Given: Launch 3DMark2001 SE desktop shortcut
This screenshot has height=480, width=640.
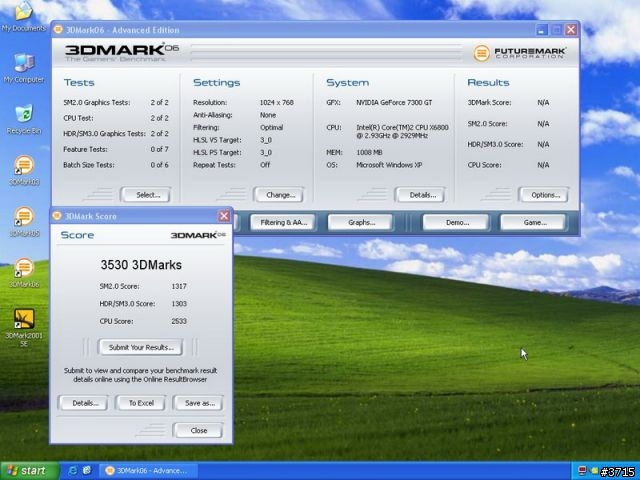Looking at the screenshot, I should pos(24,328).
